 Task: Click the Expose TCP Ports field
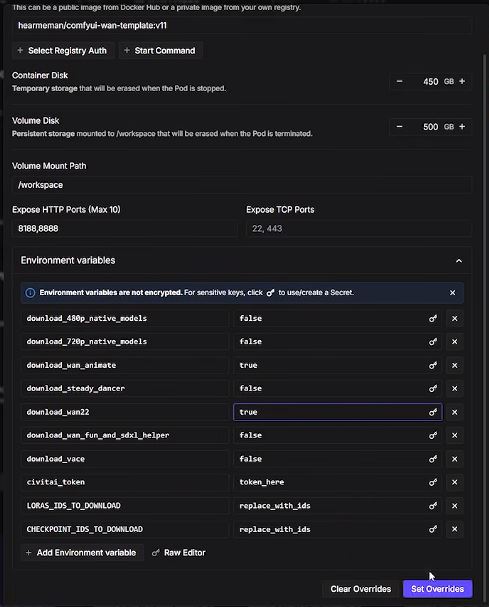[359, 229]
